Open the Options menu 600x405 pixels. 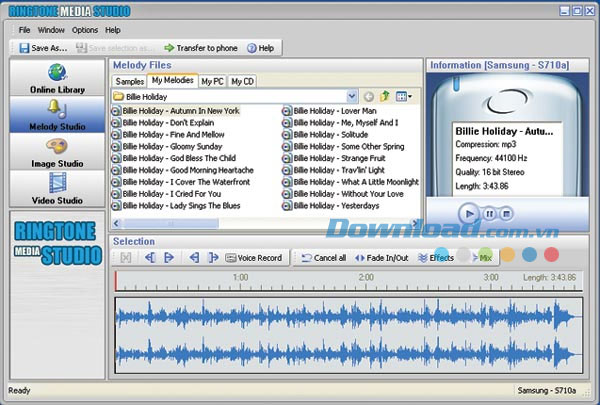85,30
